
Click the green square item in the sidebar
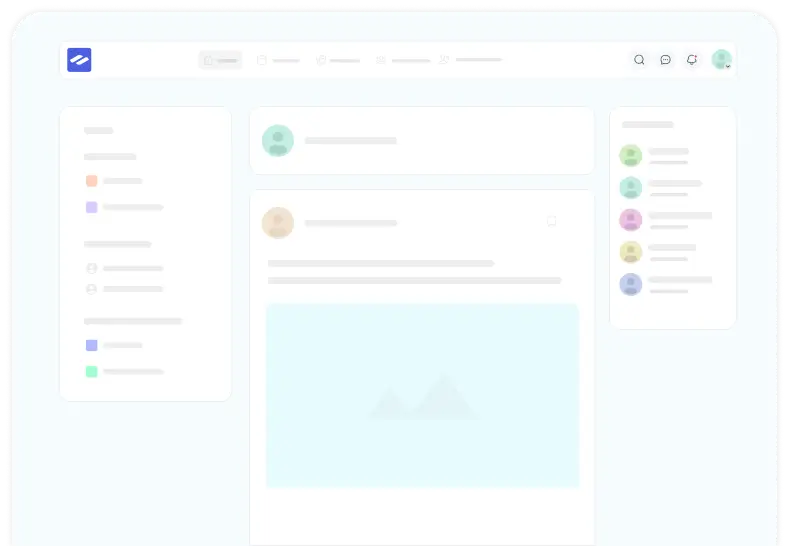[x=92, y=371]
